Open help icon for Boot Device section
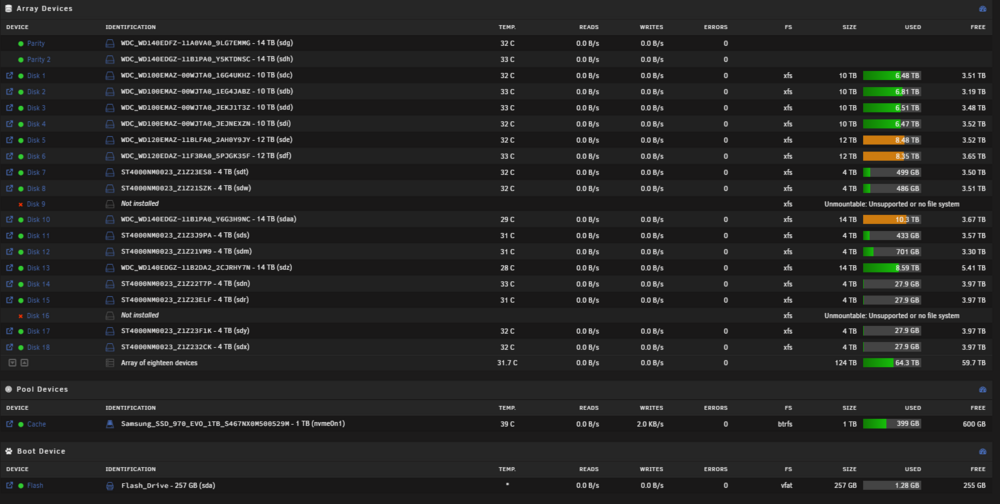The width and height of the screenshot is (1000, 504). point(982,452)
